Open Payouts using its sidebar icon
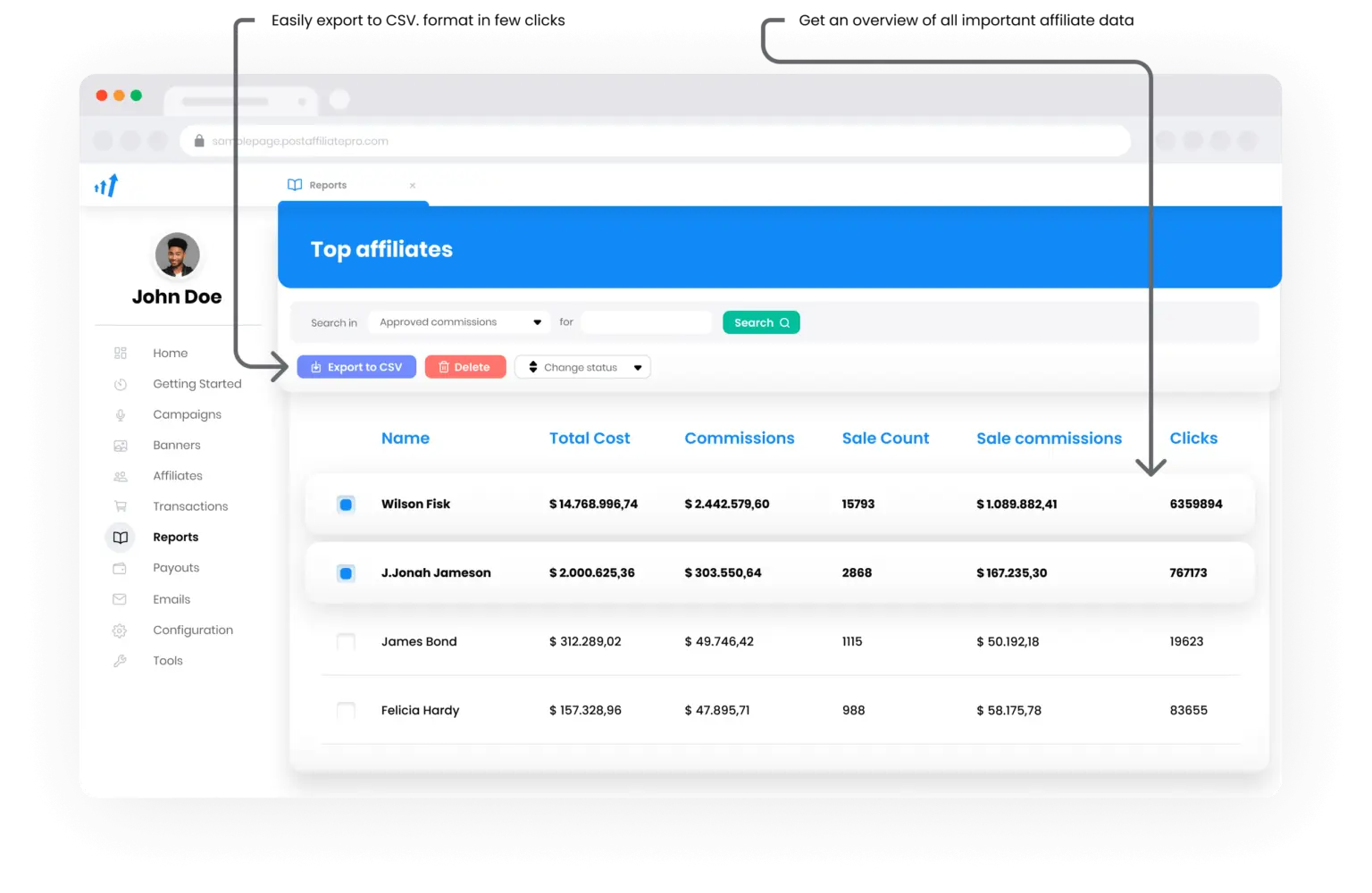This screenshot has width=1372, height=893. pos(120,568)
